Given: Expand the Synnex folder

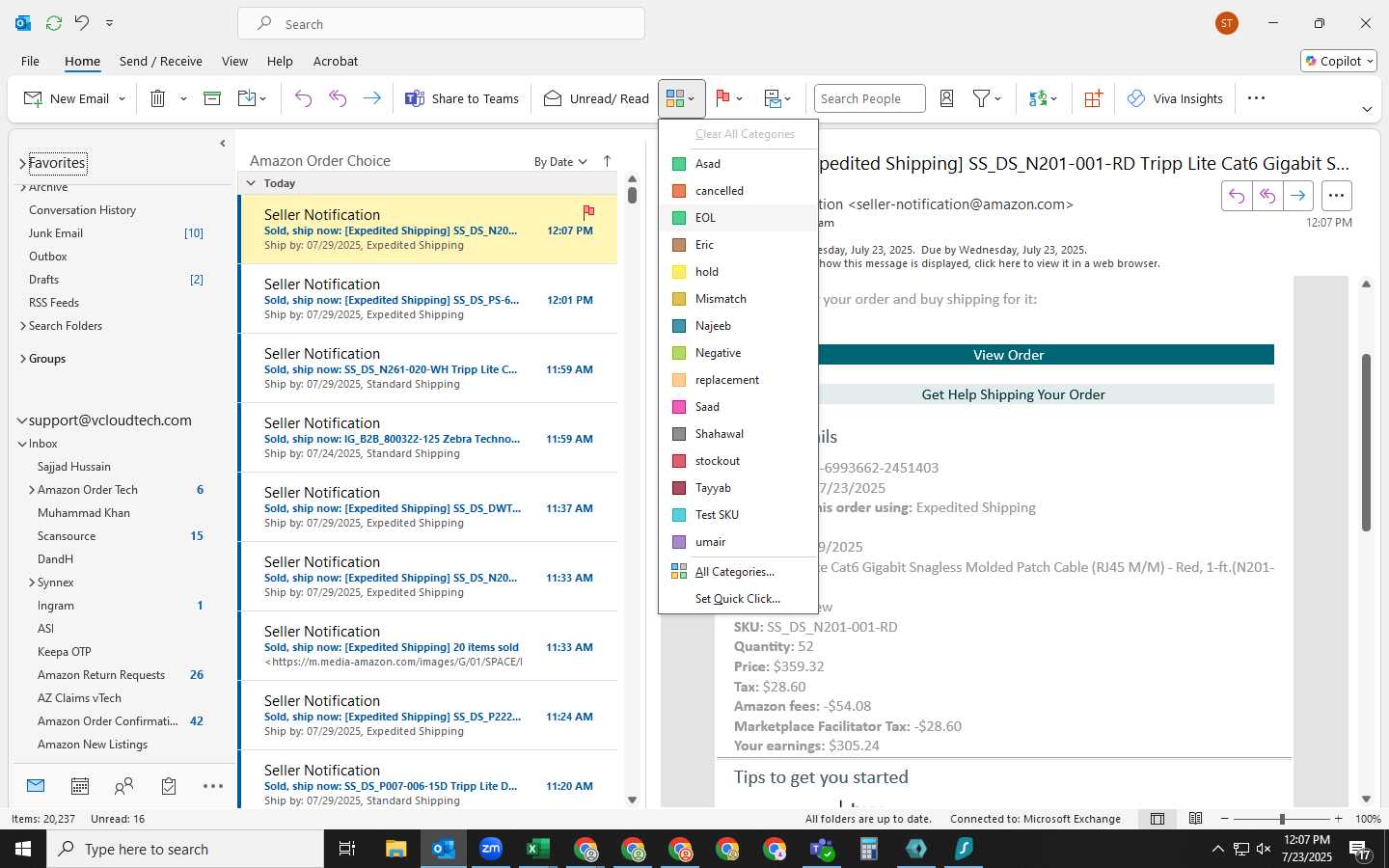Looking at the screenshot, I should coord(32,583).
